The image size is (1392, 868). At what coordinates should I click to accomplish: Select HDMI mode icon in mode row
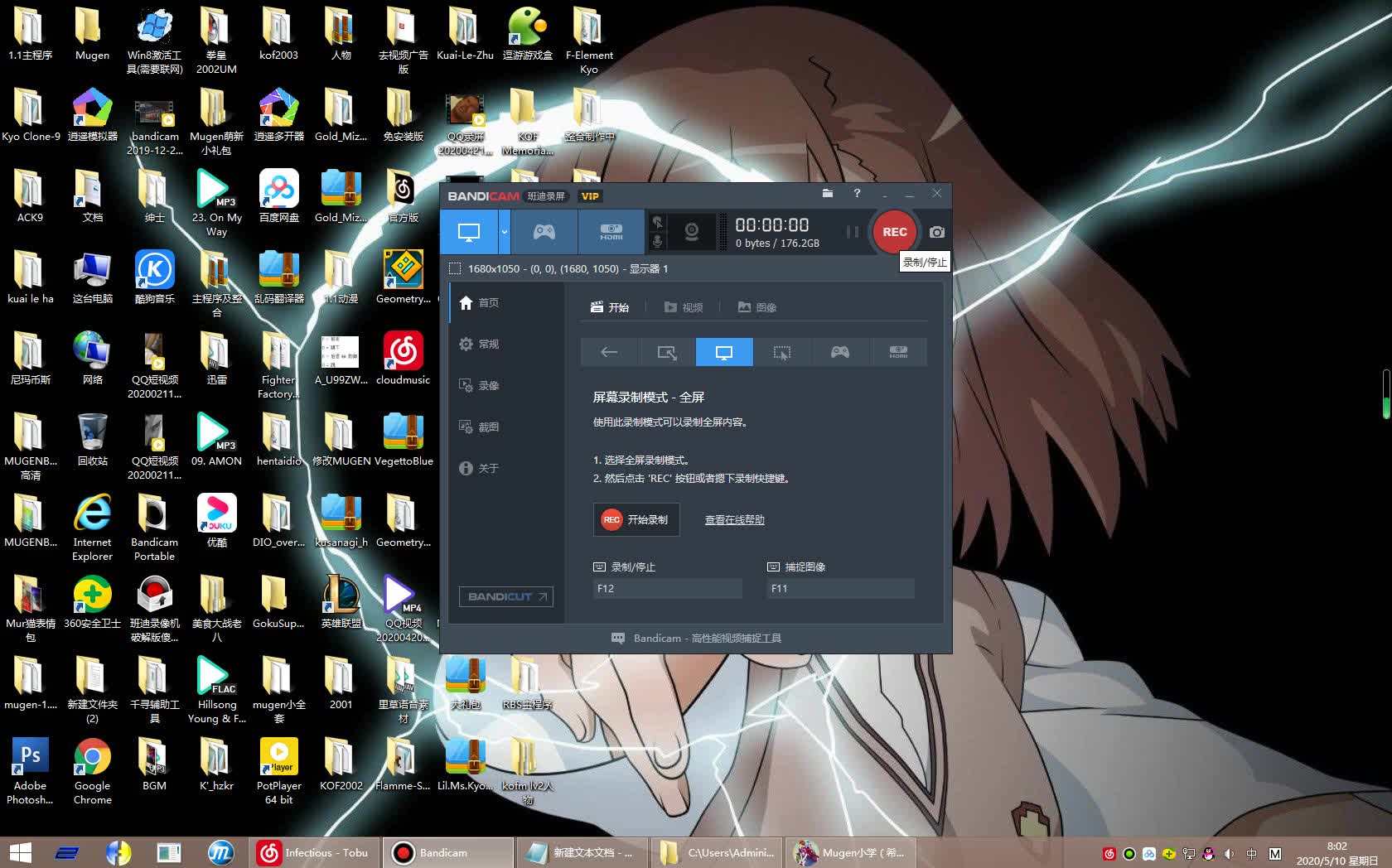pos(898,352)
